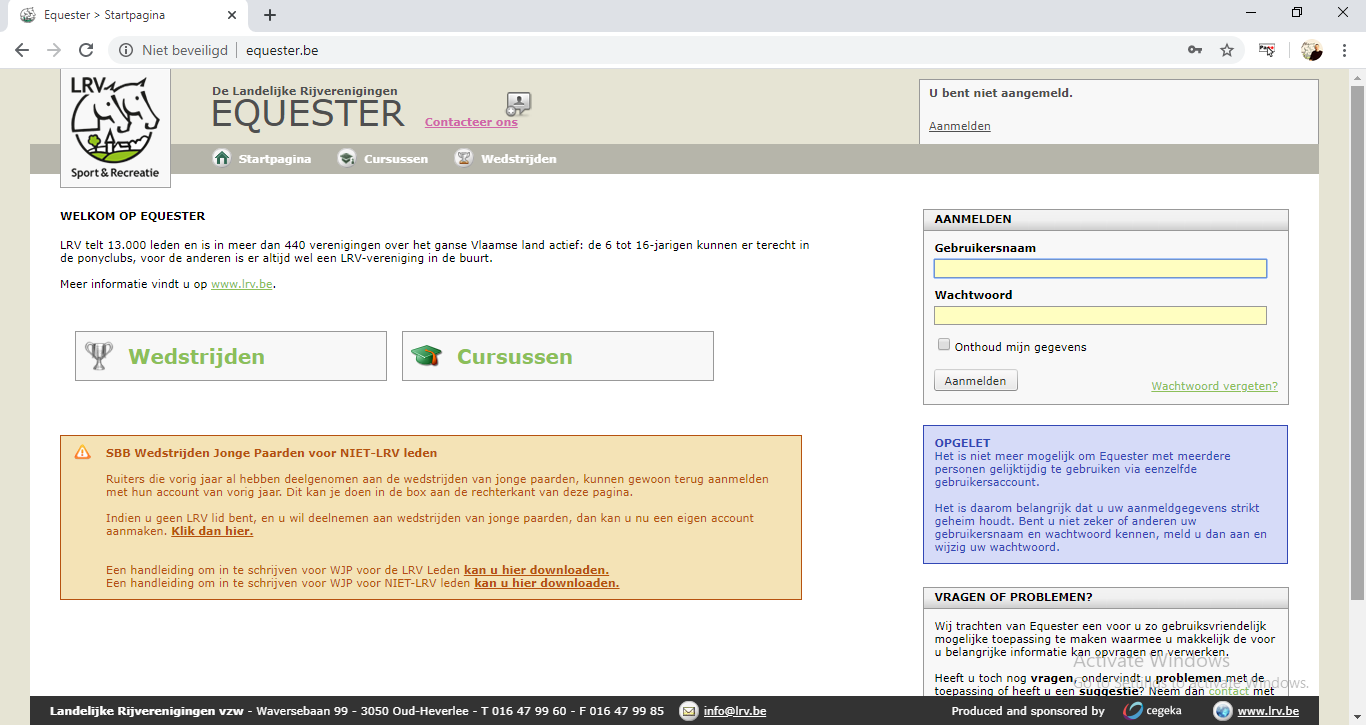Screen dimensions: 1366x725
Task: Focus the Gebruikersnaam input field
Action: coord(1100,268)
